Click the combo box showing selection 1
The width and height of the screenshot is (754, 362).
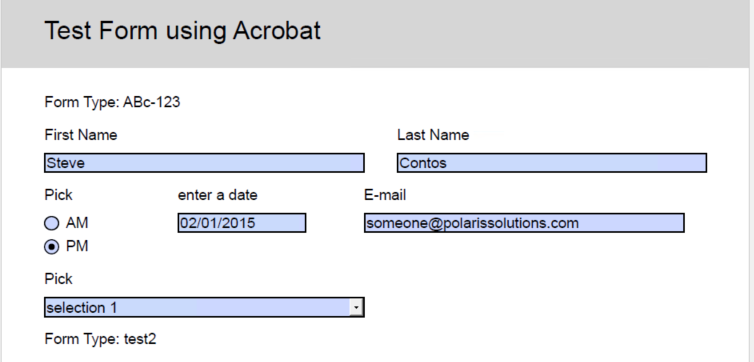204,308
